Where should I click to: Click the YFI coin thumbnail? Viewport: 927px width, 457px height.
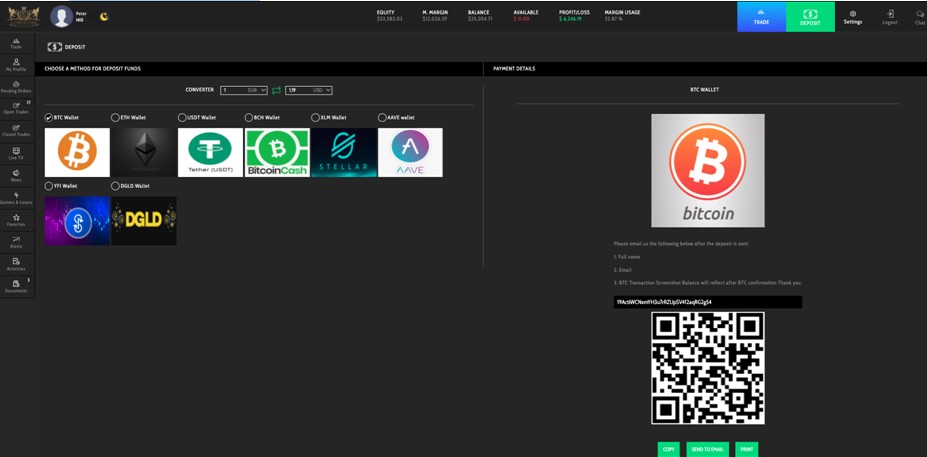tap(77, 221)
